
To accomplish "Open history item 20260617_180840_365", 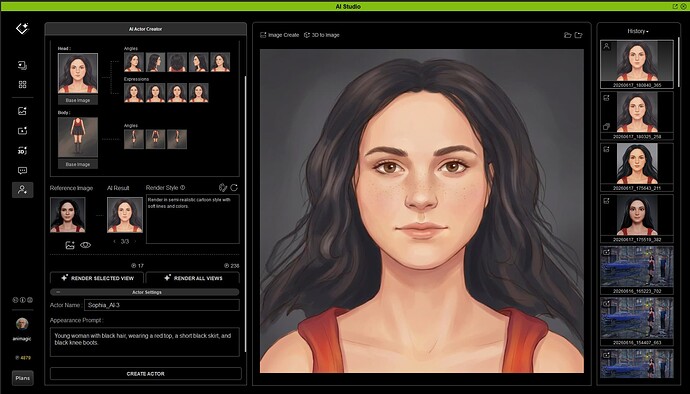I will pyautogui.click(x=637, y=64).
